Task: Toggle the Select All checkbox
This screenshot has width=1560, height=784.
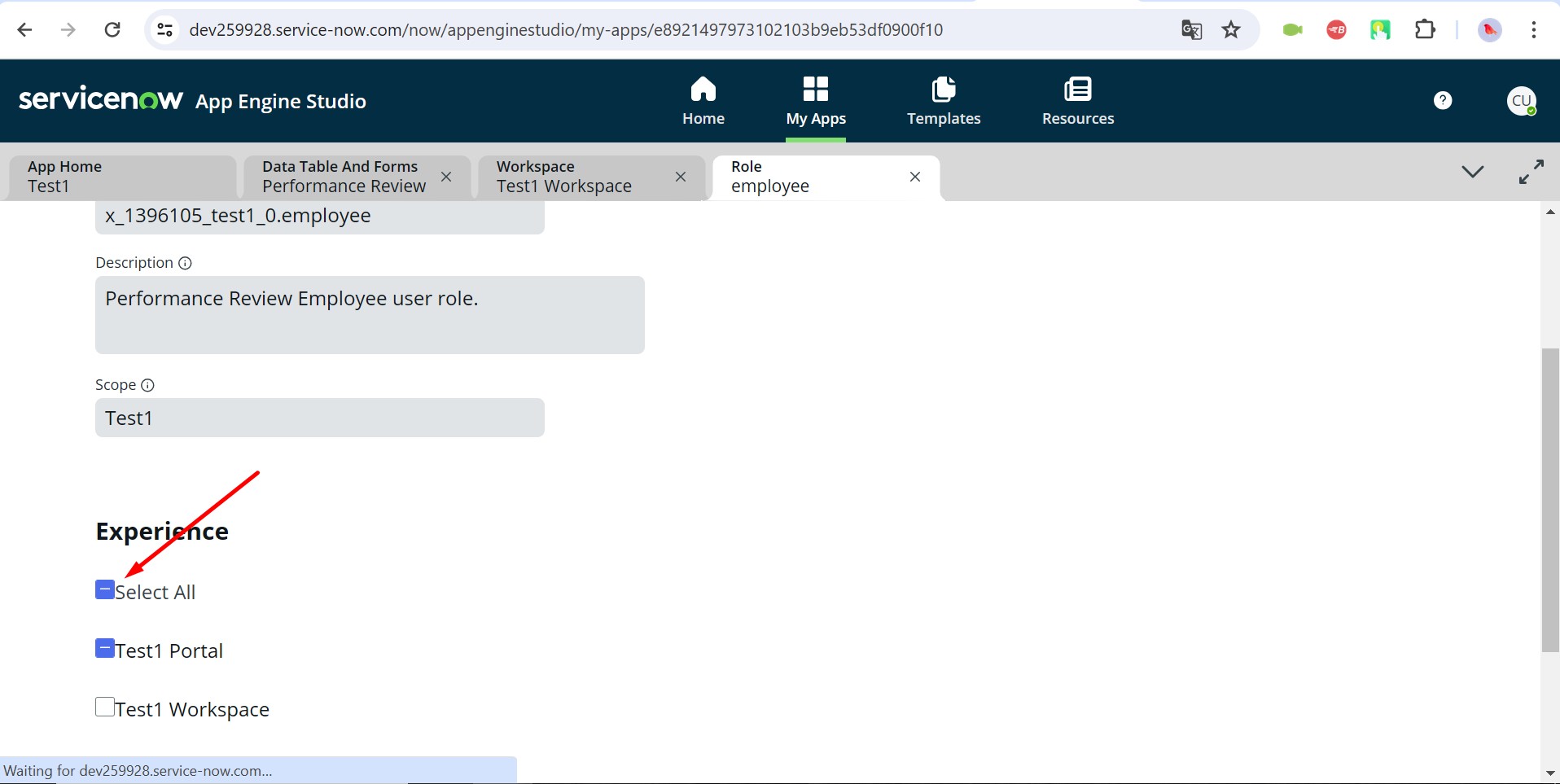Action: point(105,589)
